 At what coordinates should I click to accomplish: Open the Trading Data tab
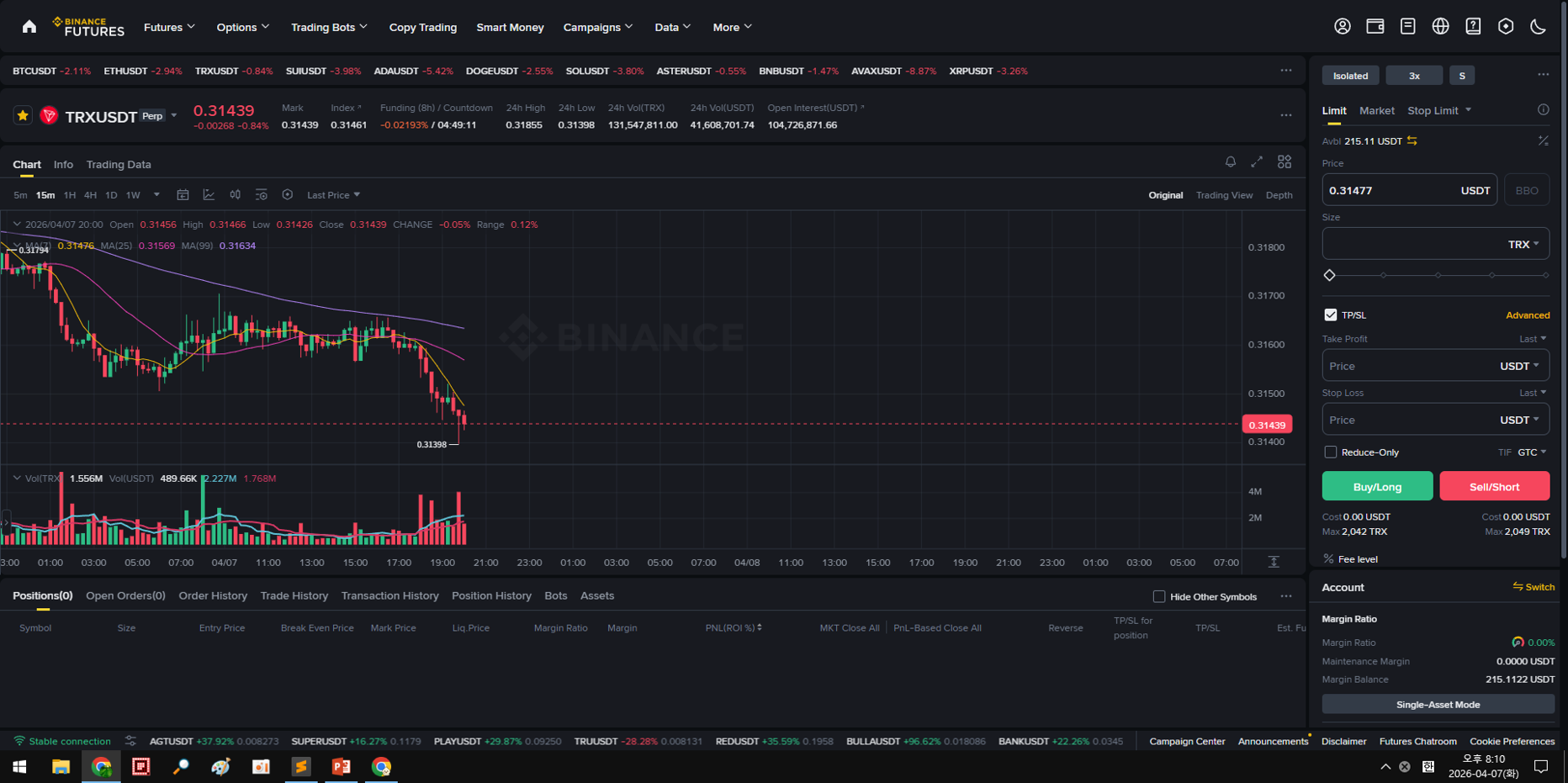(119, 164)
